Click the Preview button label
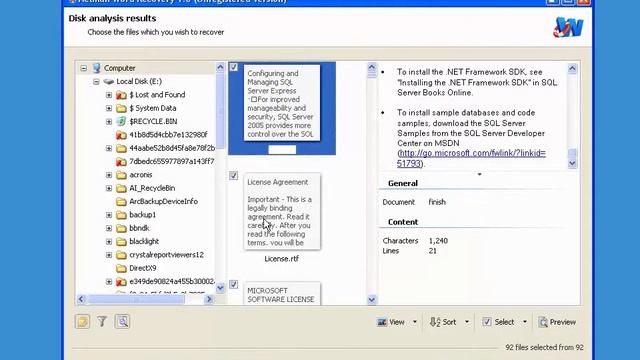This screenshot has width=640, height=360. (x=562, y=322)
